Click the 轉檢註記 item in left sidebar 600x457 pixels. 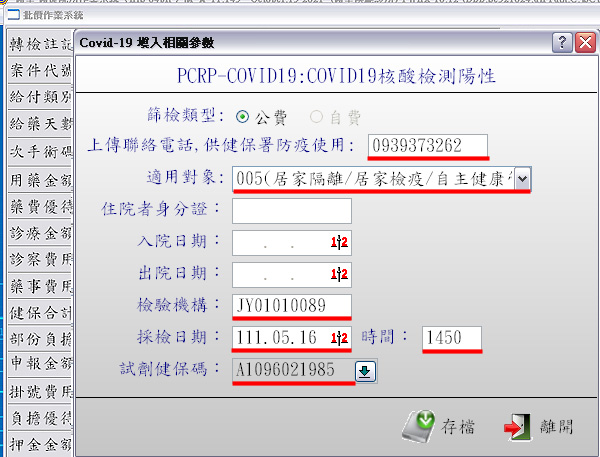pyautogui.click(x=39, y=45)
